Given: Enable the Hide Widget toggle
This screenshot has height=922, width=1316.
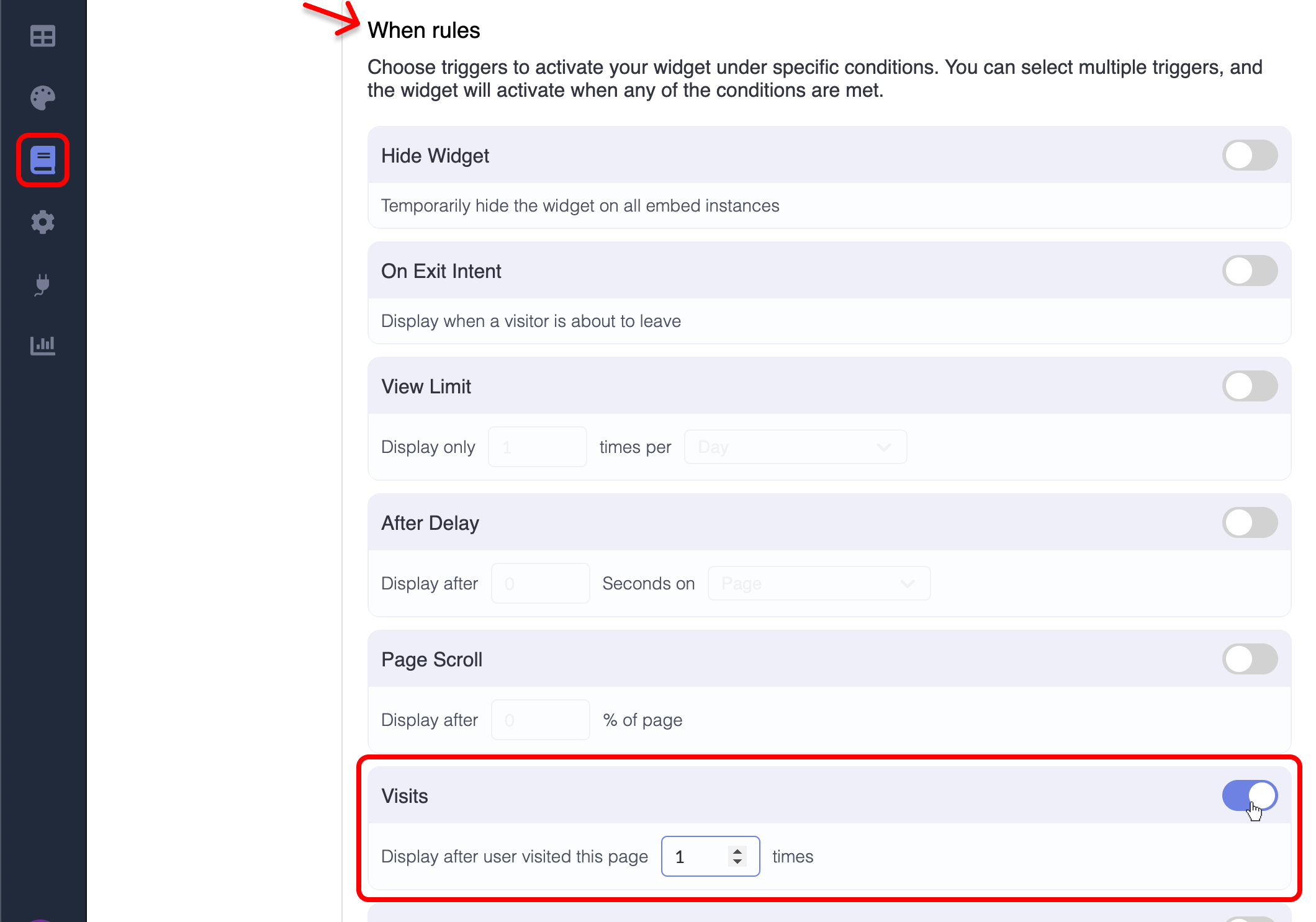Looking at the screenshot, I should point(1250,155).
